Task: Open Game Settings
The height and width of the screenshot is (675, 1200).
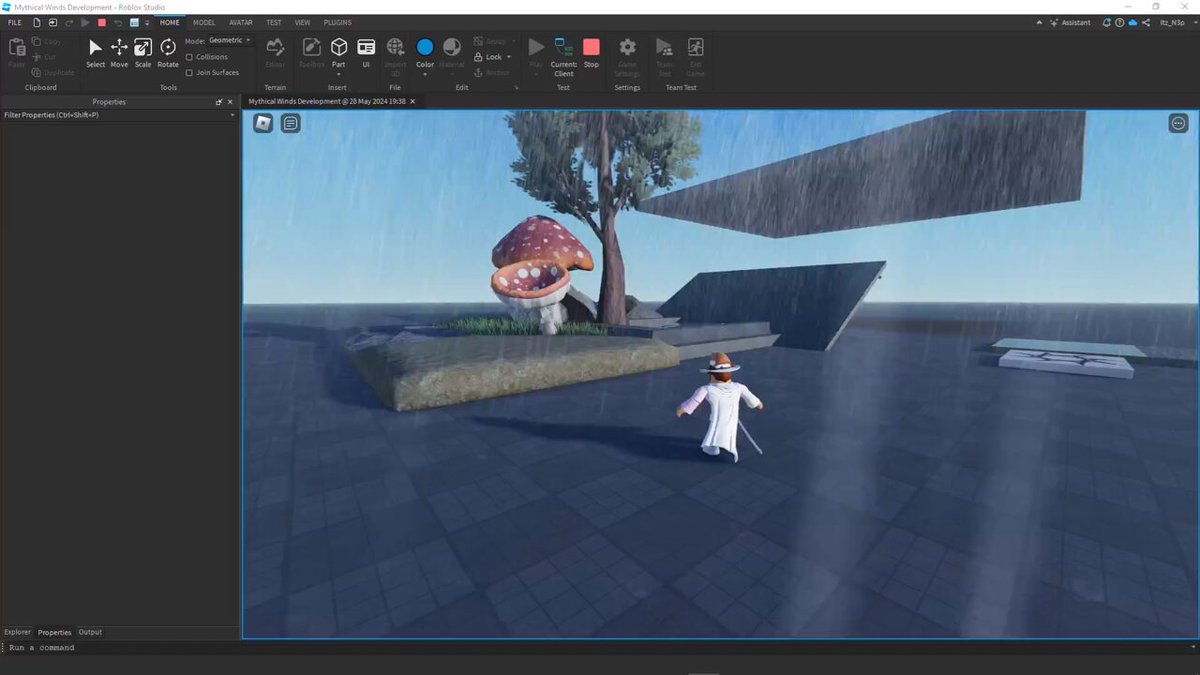Action: click(x=627, y=56)
